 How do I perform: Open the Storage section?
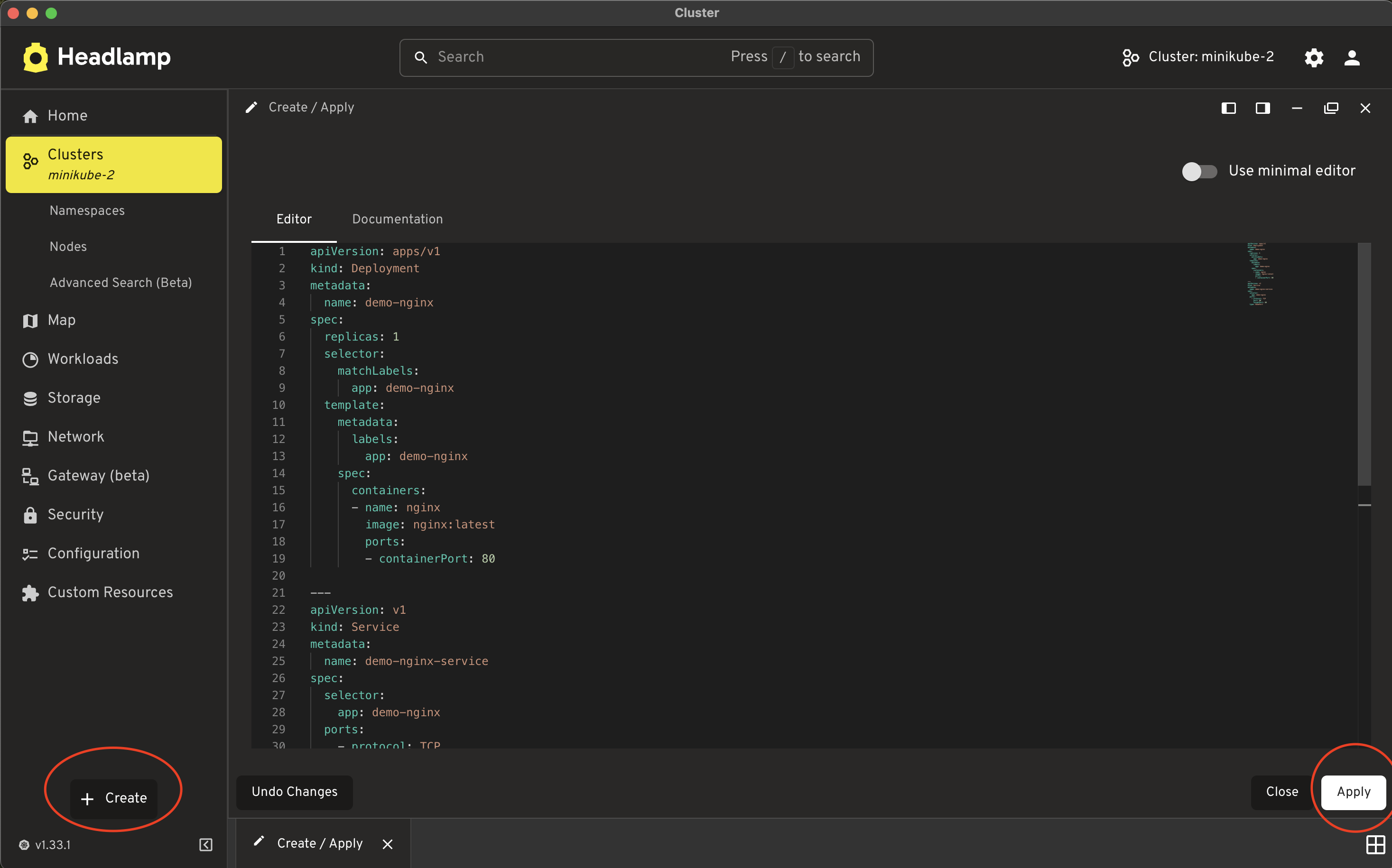[73, 398]
